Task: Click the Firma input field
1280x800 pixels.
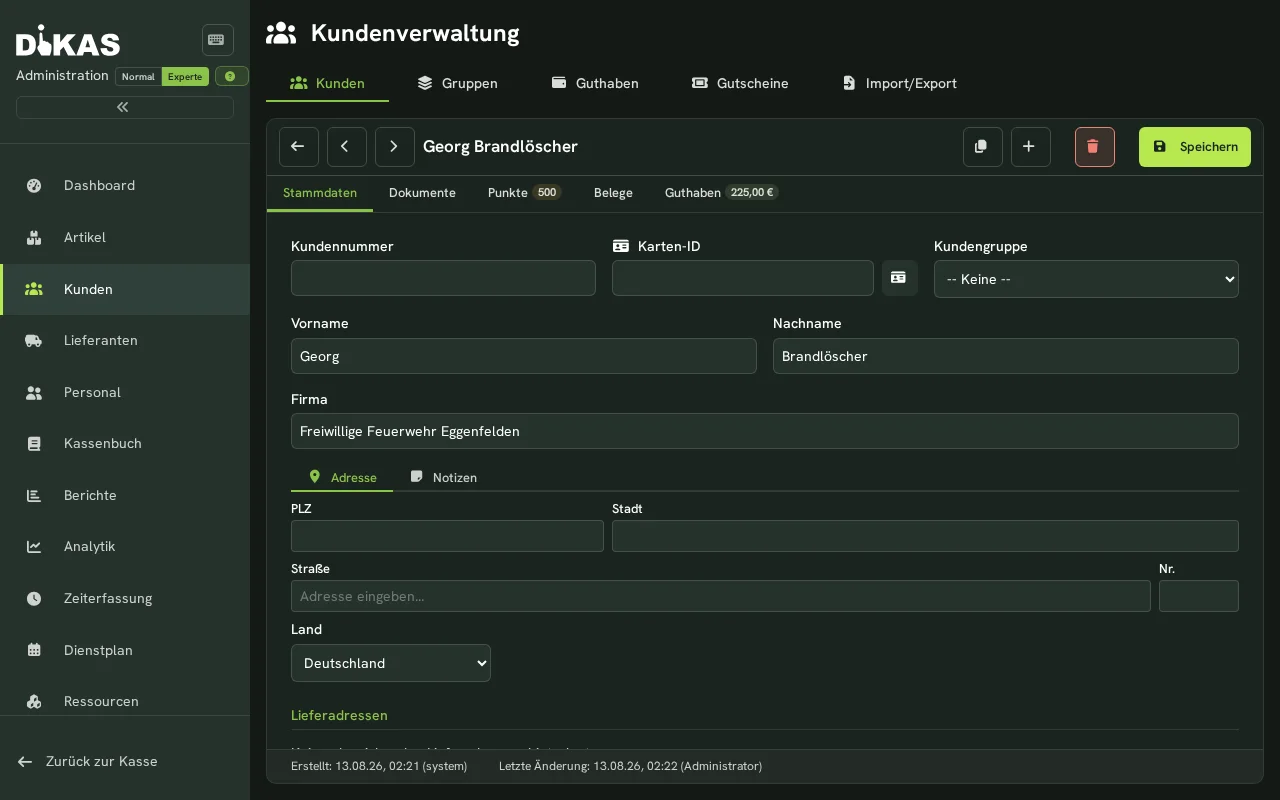Action: coord(765,431)
